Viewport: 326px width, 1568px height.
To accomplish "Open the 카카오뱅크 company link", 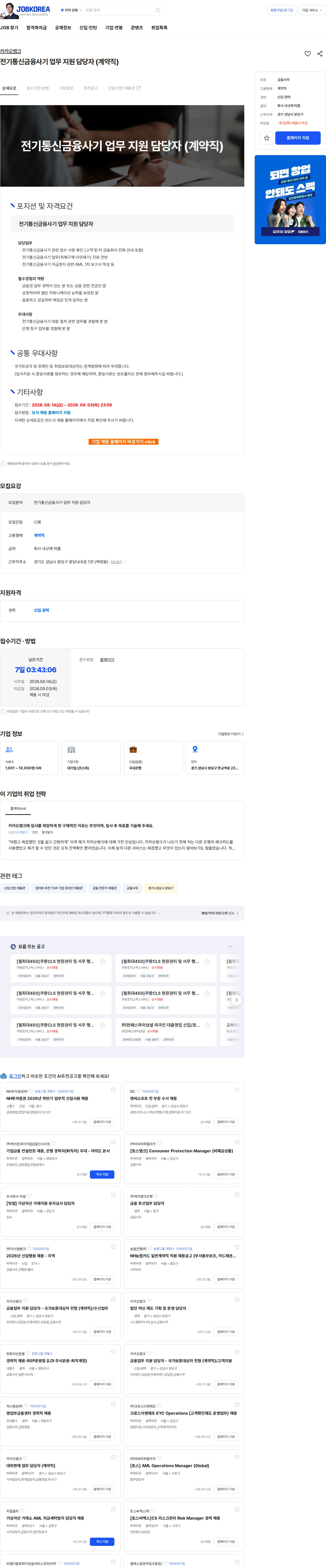I will click(x=10, y=51).
